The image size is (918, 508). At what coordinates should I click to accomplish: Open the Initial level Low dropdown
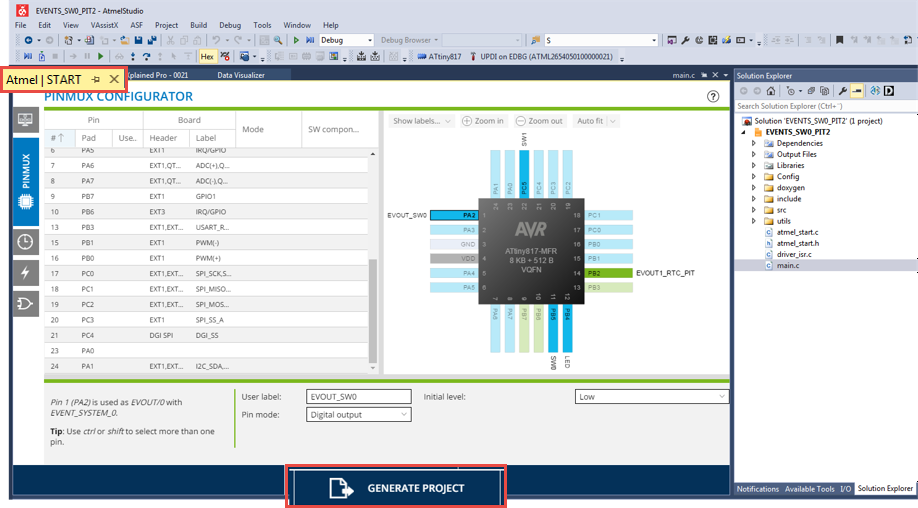click(x=652, y=397)
